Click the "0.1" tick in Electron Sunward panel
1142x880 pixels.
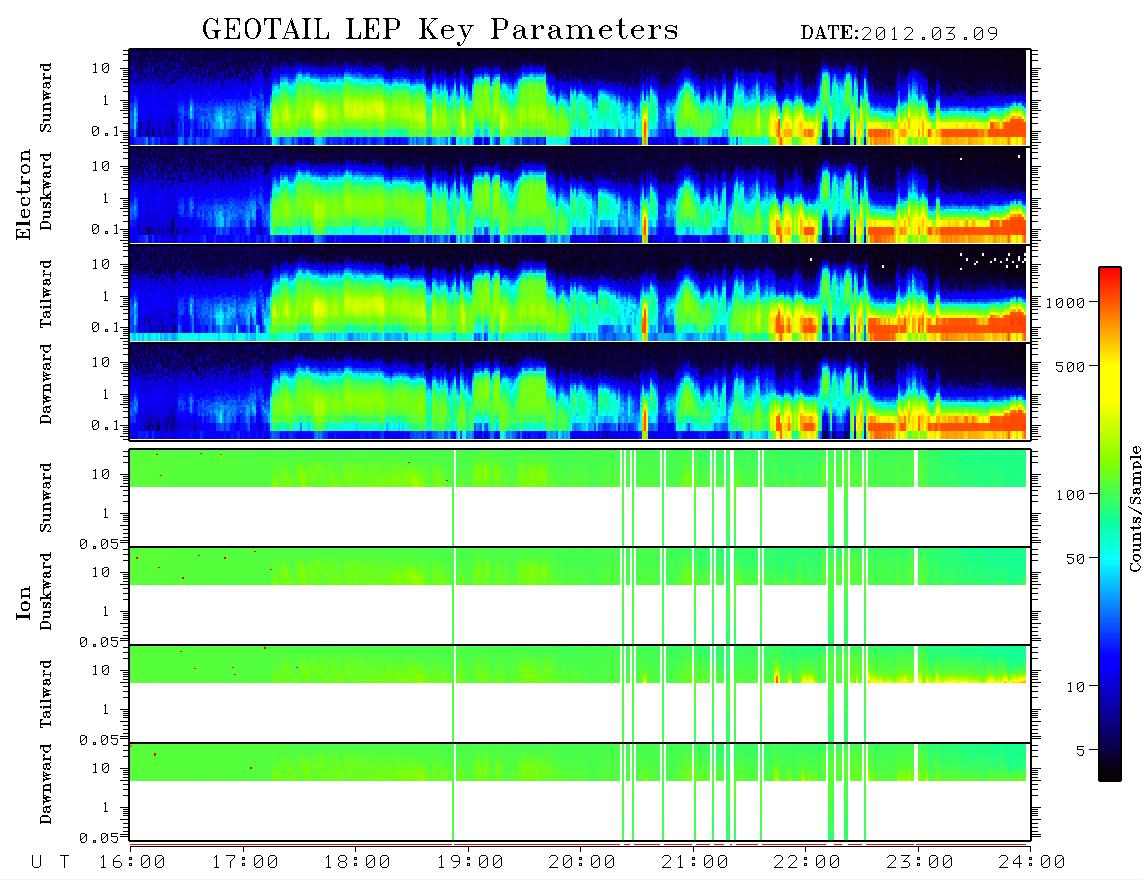pos(106,131)
